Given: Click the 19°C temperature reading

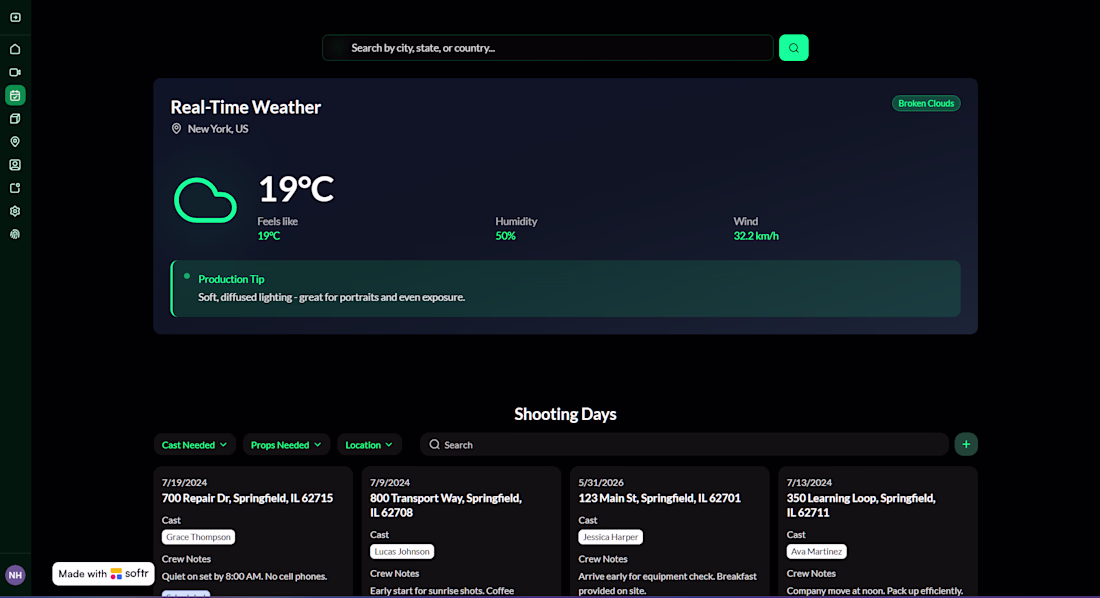Looking at the screenshot, I should click(296, 189).
